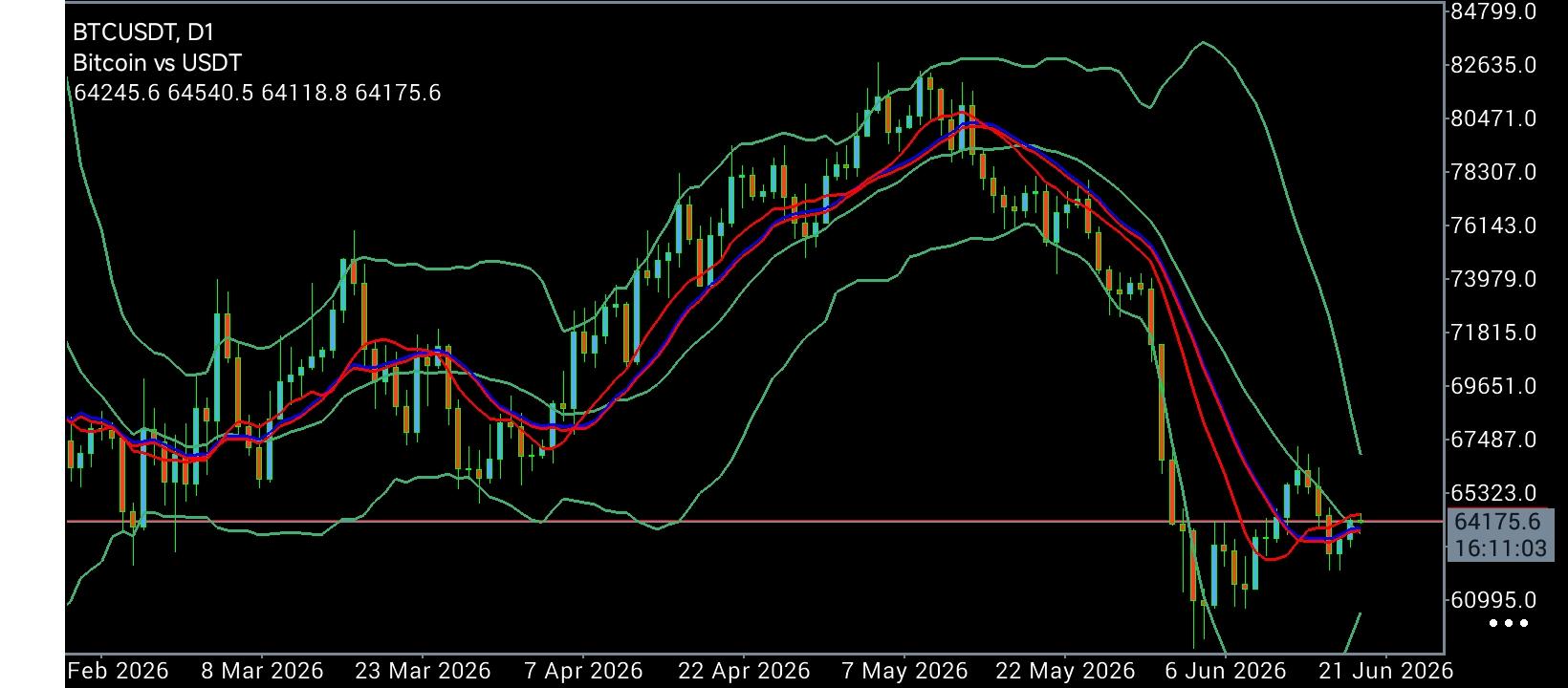Click the 60995.0 price axis label
This screenshot has width=1568, height=688.
pos(1493,600)
